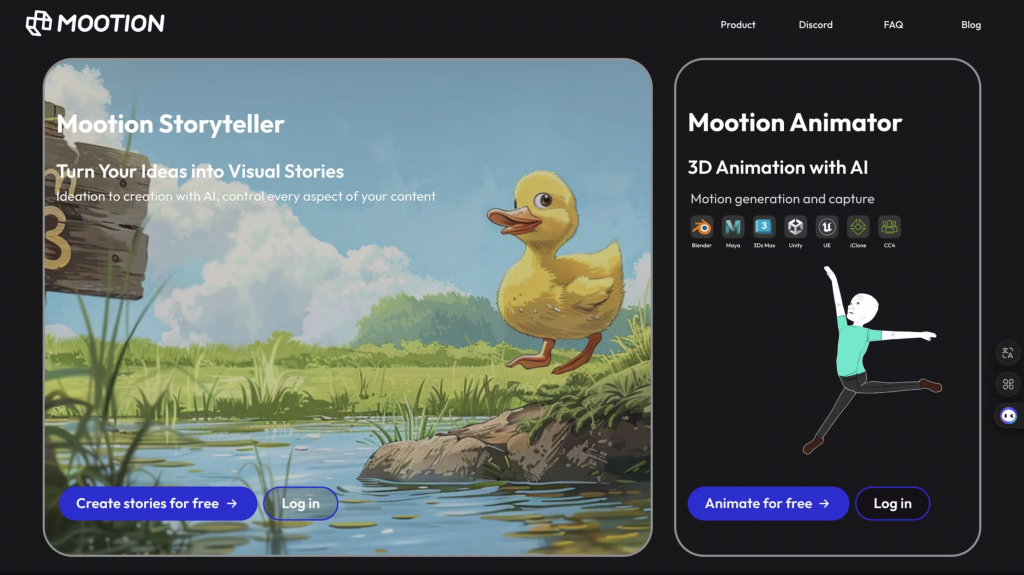Click Animate for free button
Image resolution: width=1024 pixels, height=575 pixels.
[x=768, y=503]
